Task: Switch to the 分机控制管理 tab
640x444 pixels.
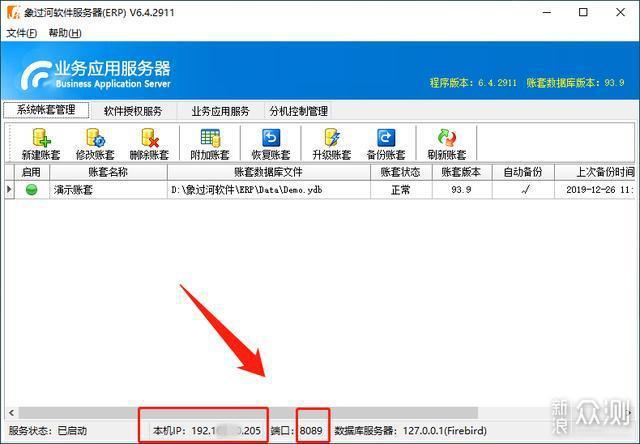Action: (299, 111)
